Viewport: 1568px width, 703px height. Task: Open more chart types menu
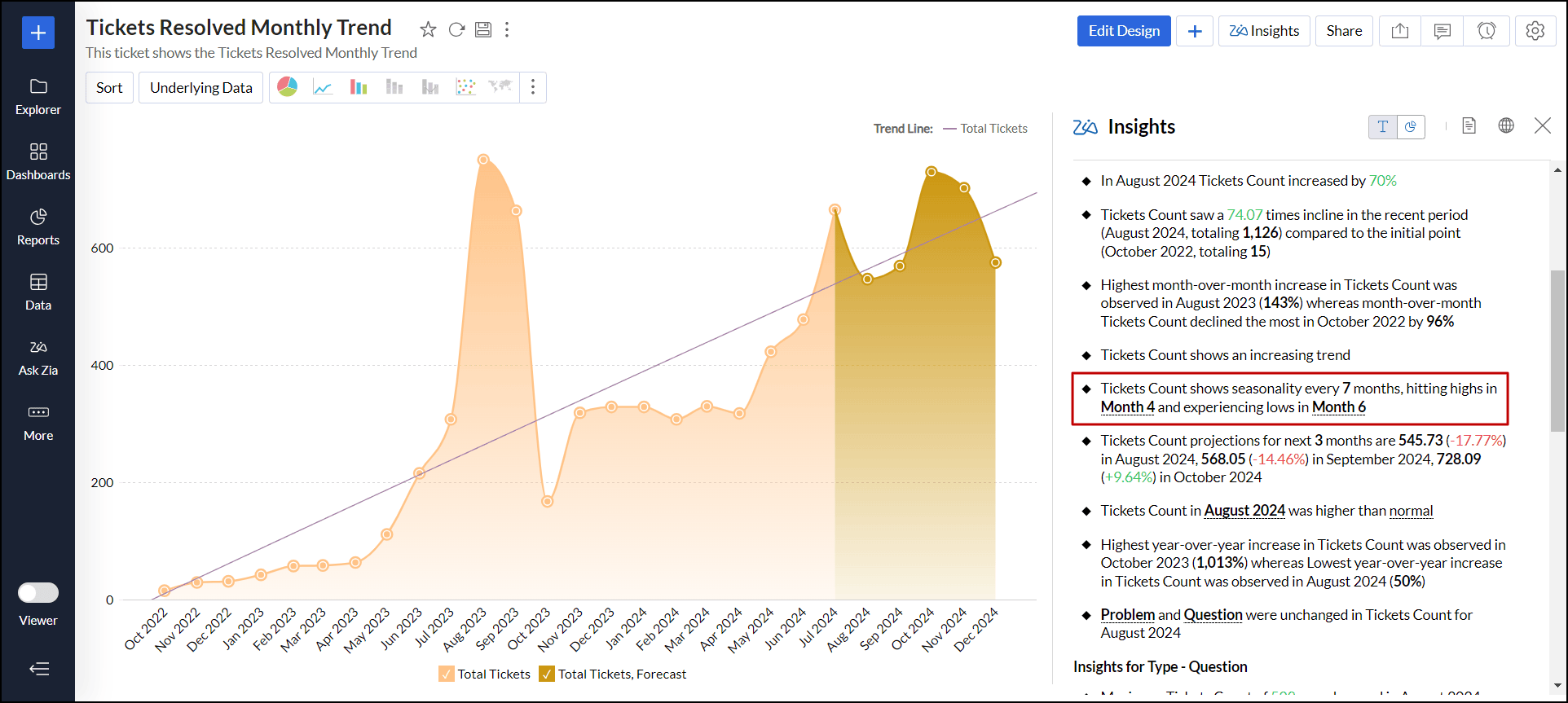click(x=533, y=87)
